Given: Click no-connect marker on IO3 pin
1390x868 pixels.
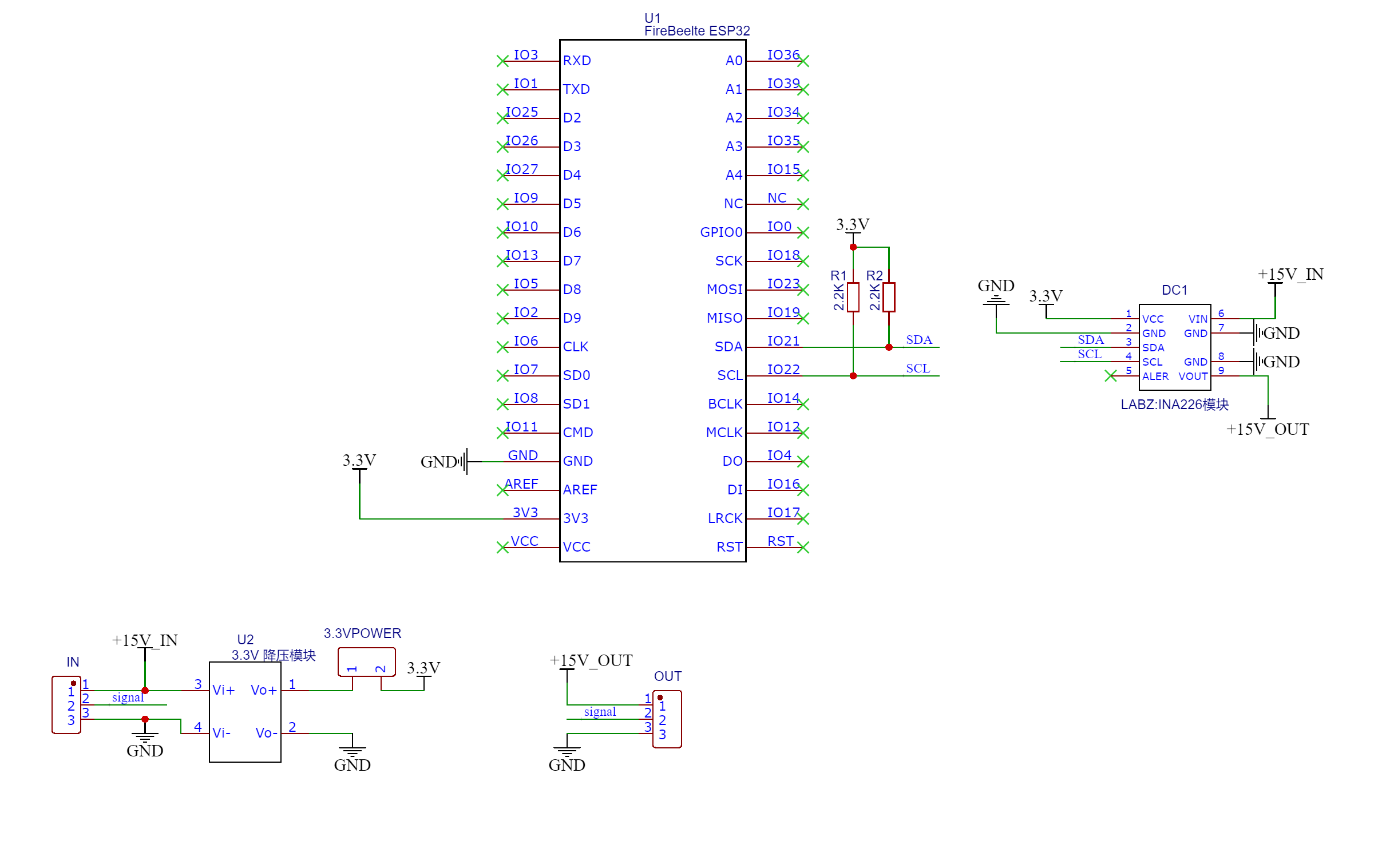Looking at the screenshot, I should pyautogui.click(x=502, y=61).
